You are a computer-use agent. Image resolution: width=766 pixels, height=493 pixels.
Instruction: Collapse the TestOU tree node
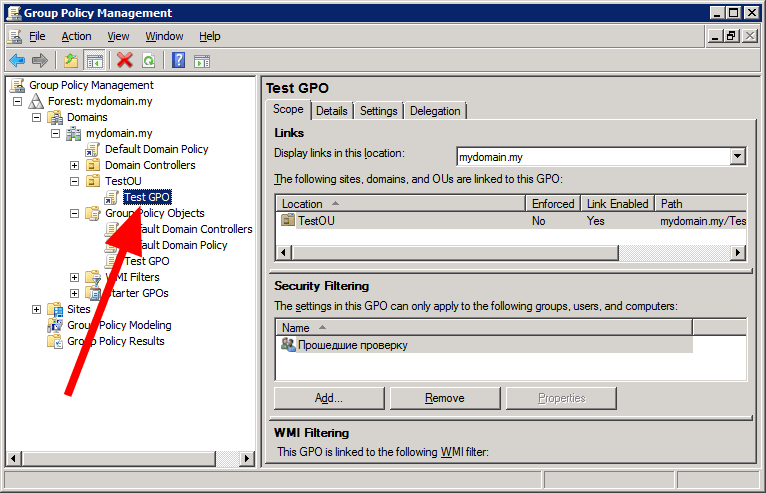[74, 181]
